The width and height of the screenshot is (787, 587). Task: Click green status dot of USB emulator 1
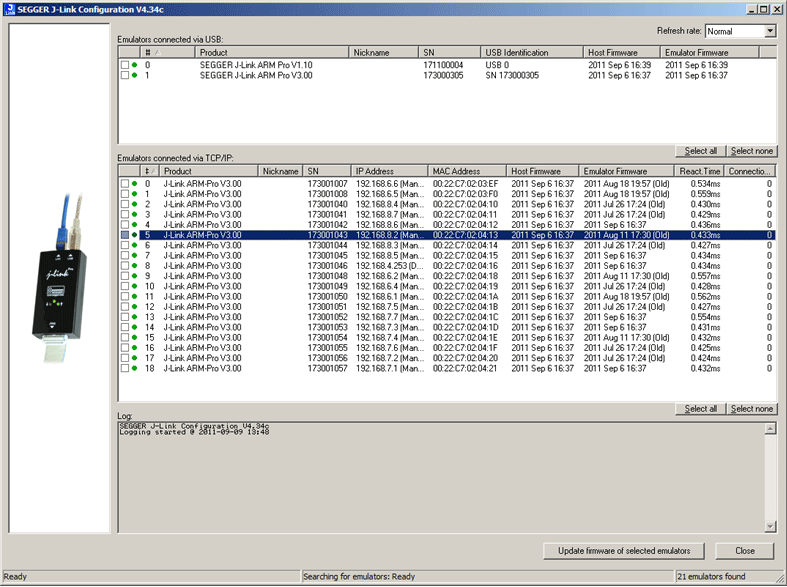pyautogui.click(x=135, y=75)
